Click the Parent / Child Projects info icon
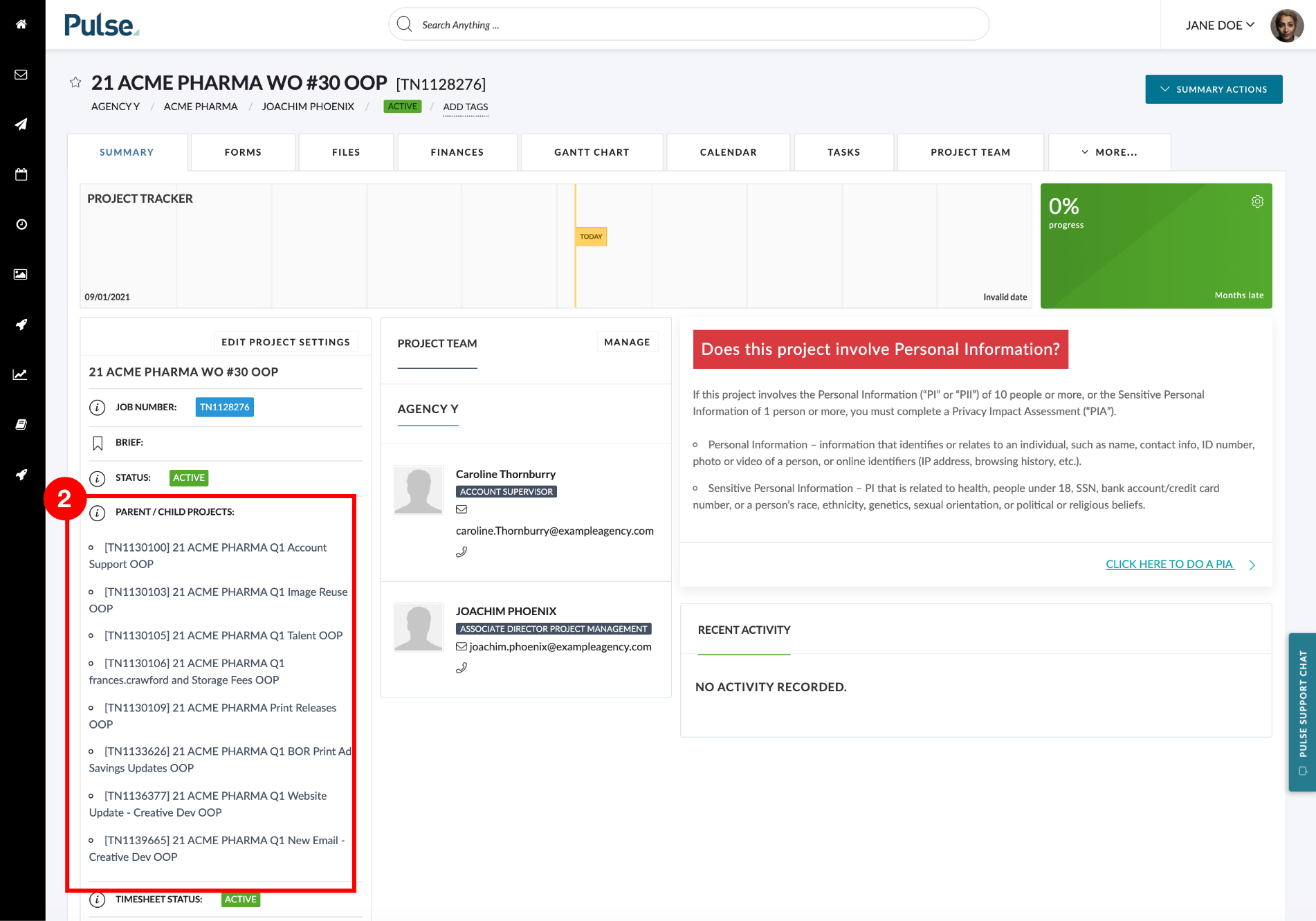 coord(98,512)
